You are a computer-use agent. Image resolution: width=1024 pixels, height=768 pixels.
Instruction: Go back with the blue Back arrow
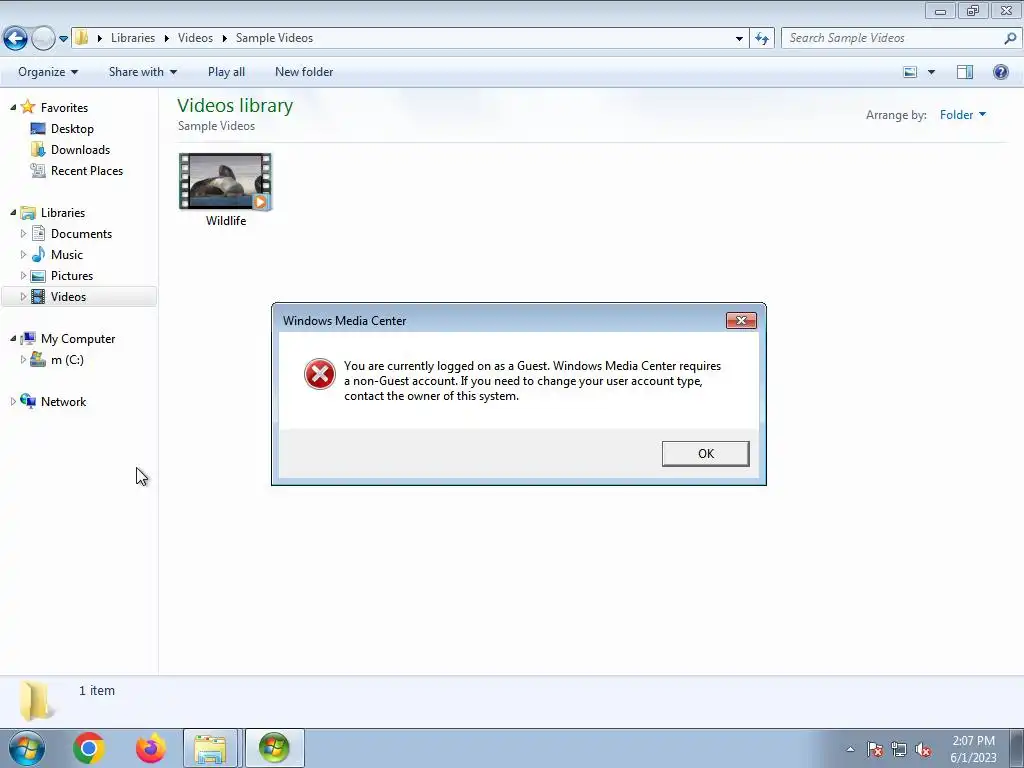tap(15, 39)
